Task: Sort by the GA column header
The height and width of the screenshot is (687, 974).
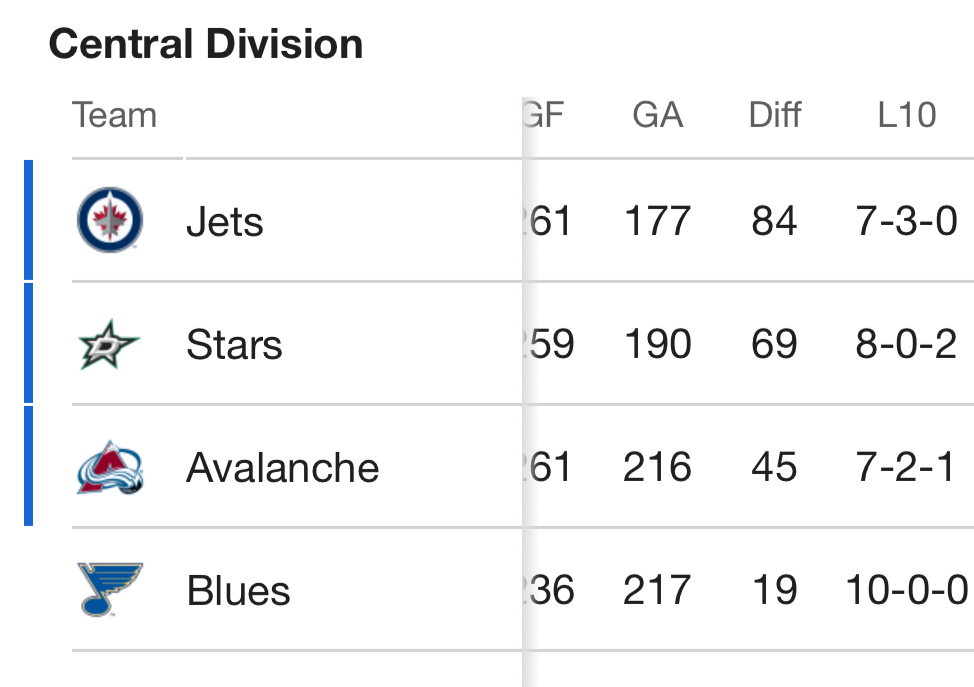Action: [657, 115]
